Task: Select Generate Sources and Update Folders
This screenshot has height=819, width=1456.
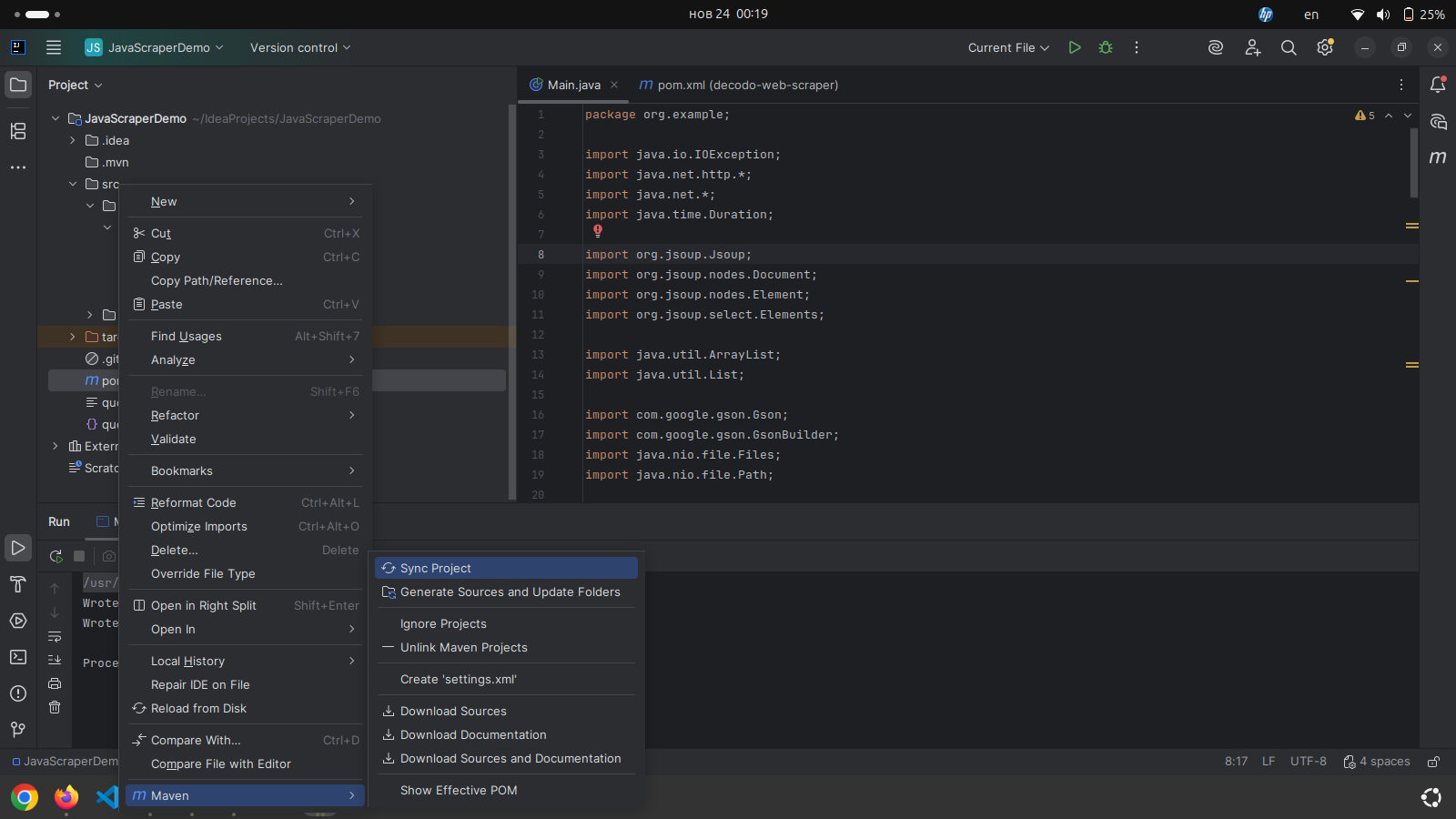Action: 506,591
